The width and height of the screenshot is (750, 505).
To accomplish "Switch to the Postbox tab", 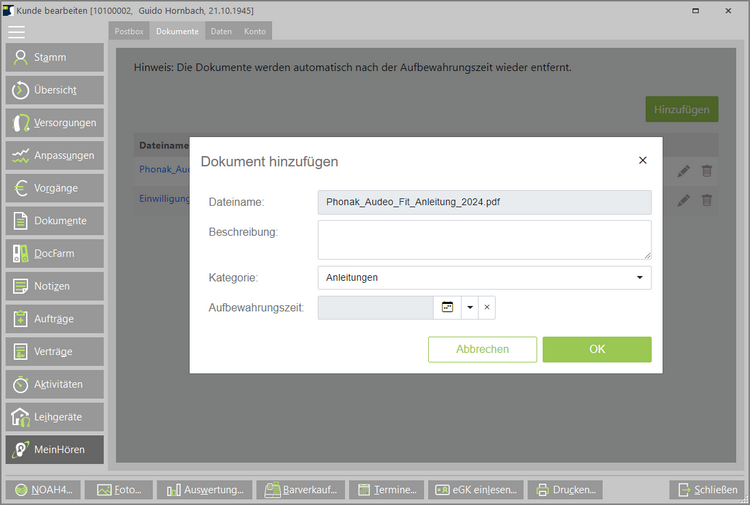I will pos(128,31).
